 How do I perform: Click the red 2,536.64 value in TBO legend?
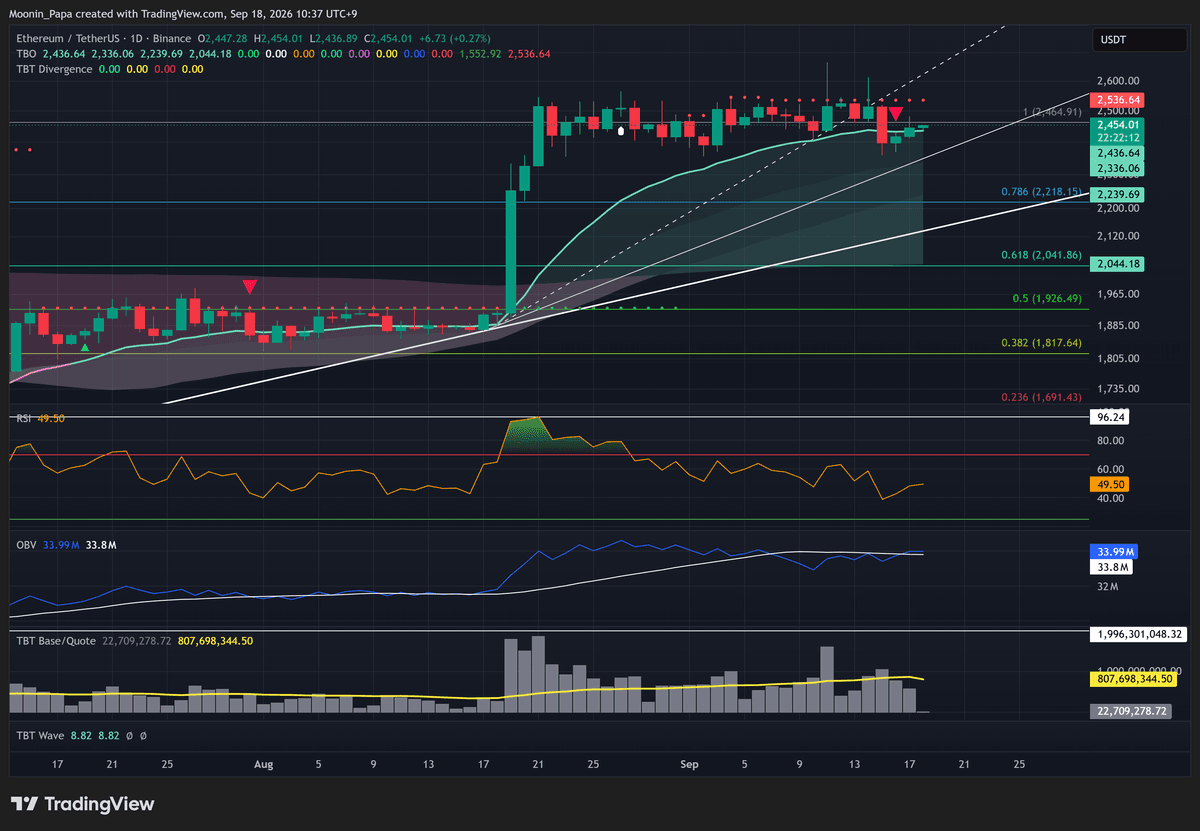click(530, 53)
